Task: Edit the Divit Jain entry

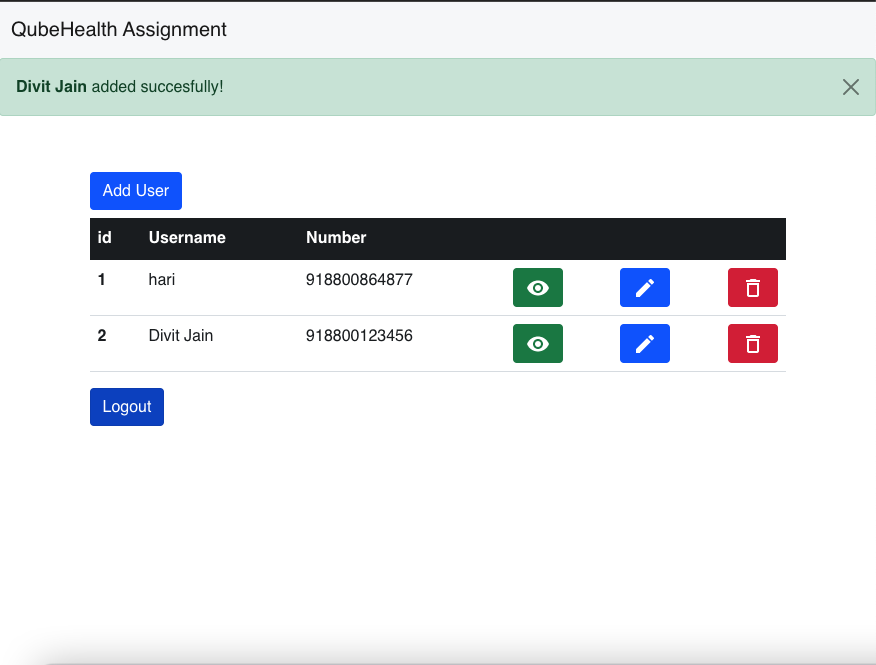Action: pyautogui.click(x=645, y=343)
